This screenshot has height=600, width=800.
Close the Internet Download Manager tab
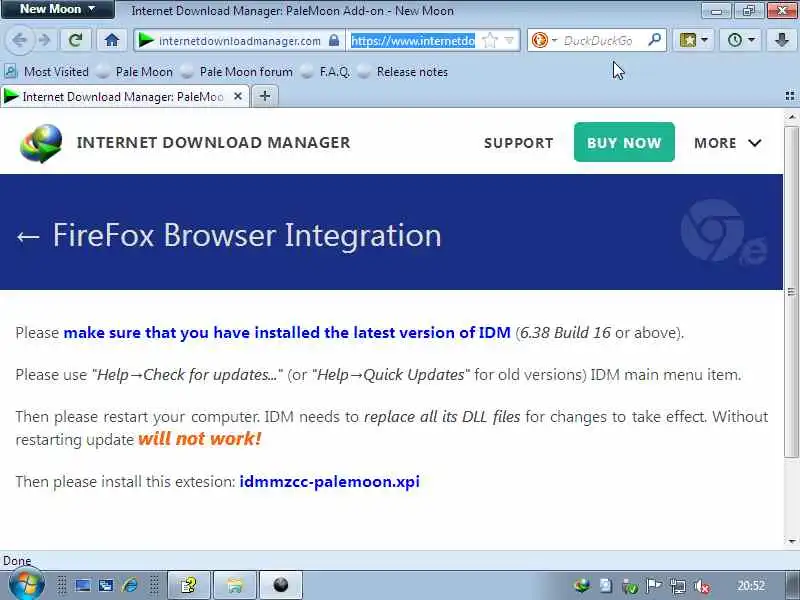point(237,96)
